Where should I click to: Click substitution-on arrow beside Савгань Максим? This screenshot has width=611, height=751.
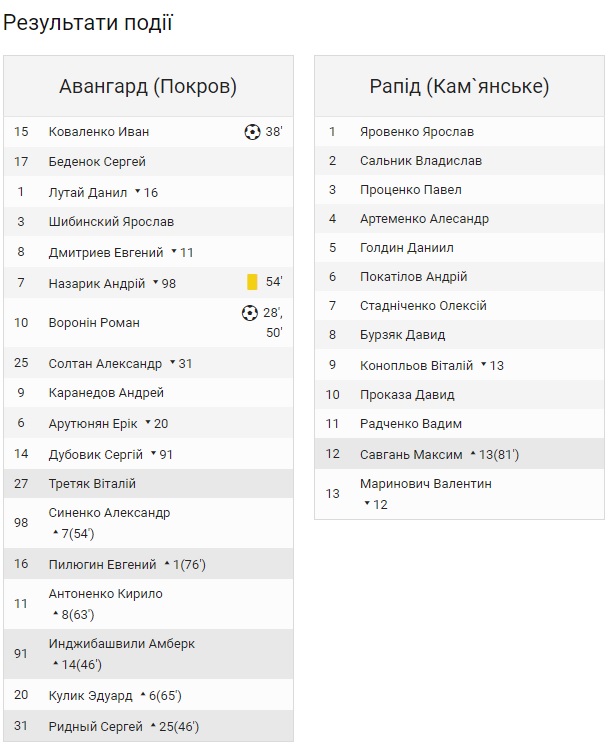472,454
